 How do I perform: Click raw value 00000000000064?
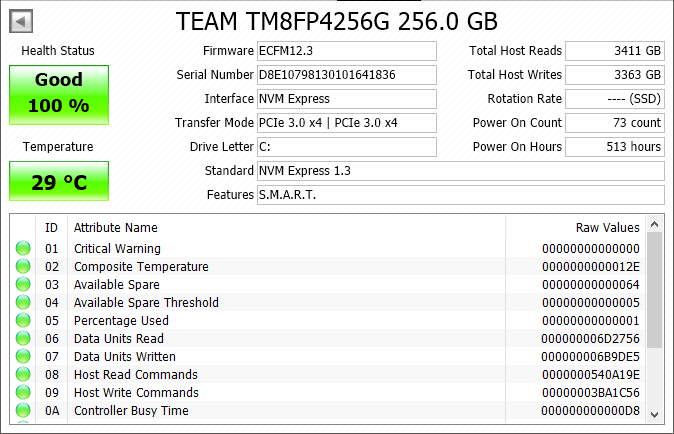click(x=591, y=285)
